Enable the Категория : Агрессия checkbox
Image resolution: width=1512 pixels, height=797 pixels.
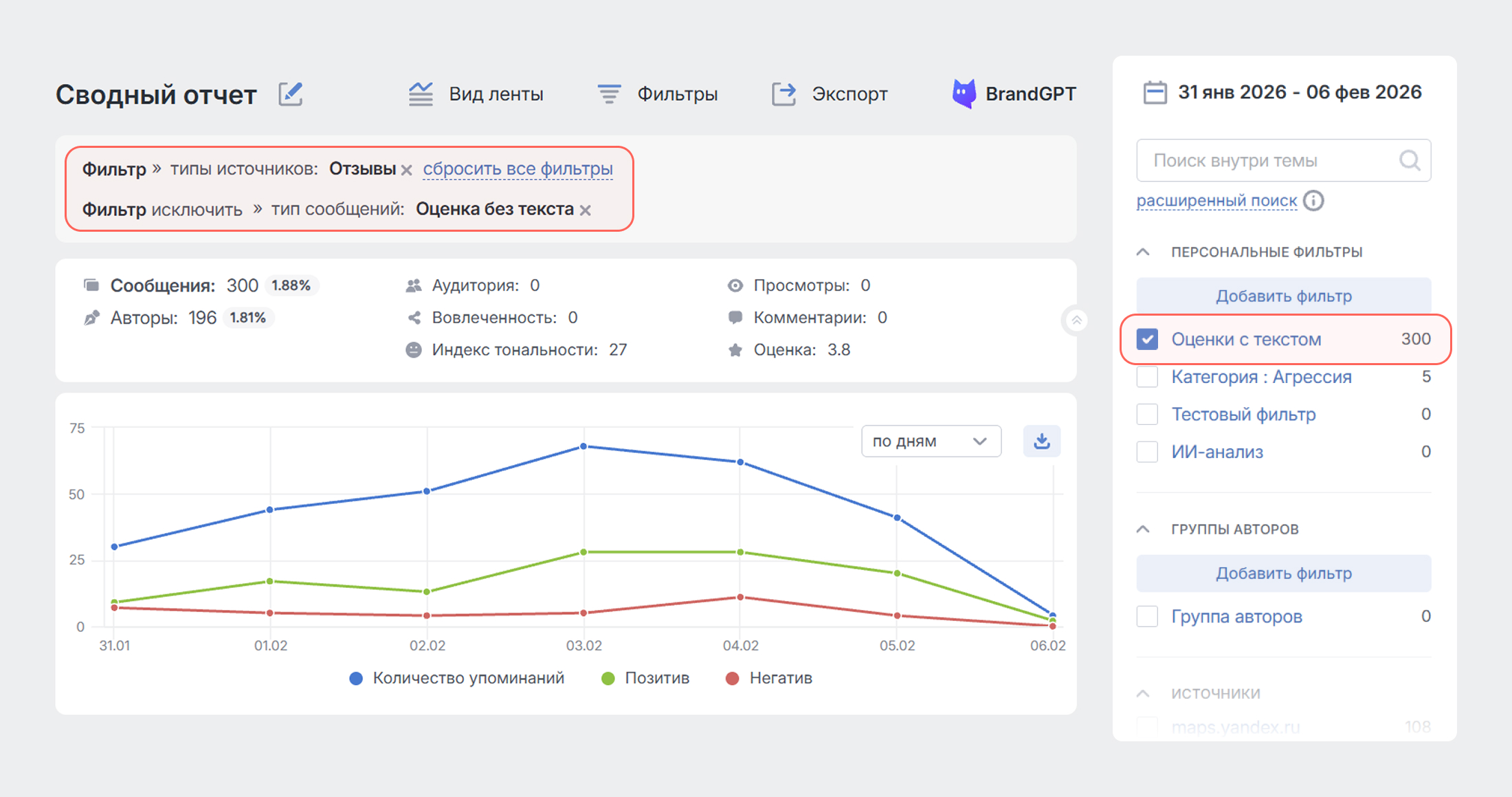[1147, 377]
